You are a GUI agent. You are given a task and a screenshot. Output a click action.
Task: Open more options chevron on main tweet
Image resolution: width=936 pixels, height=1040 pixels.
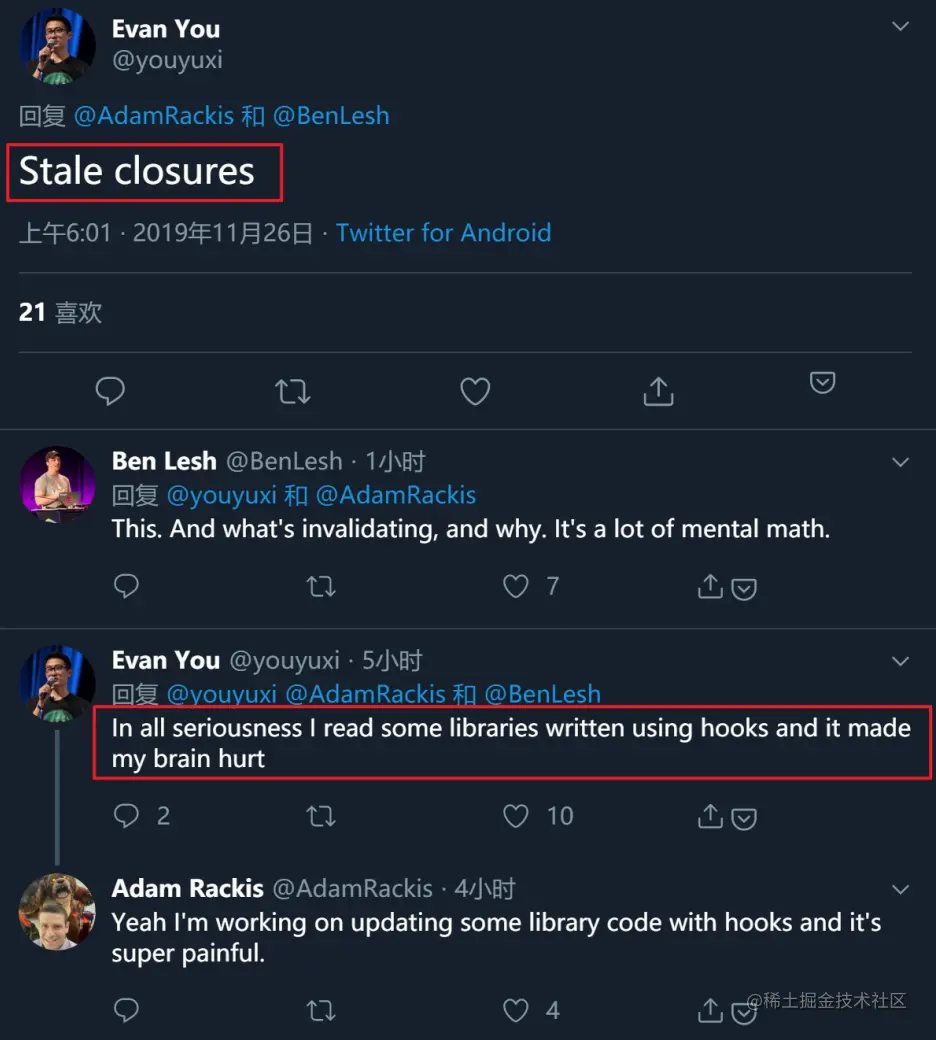click(900, 27)
